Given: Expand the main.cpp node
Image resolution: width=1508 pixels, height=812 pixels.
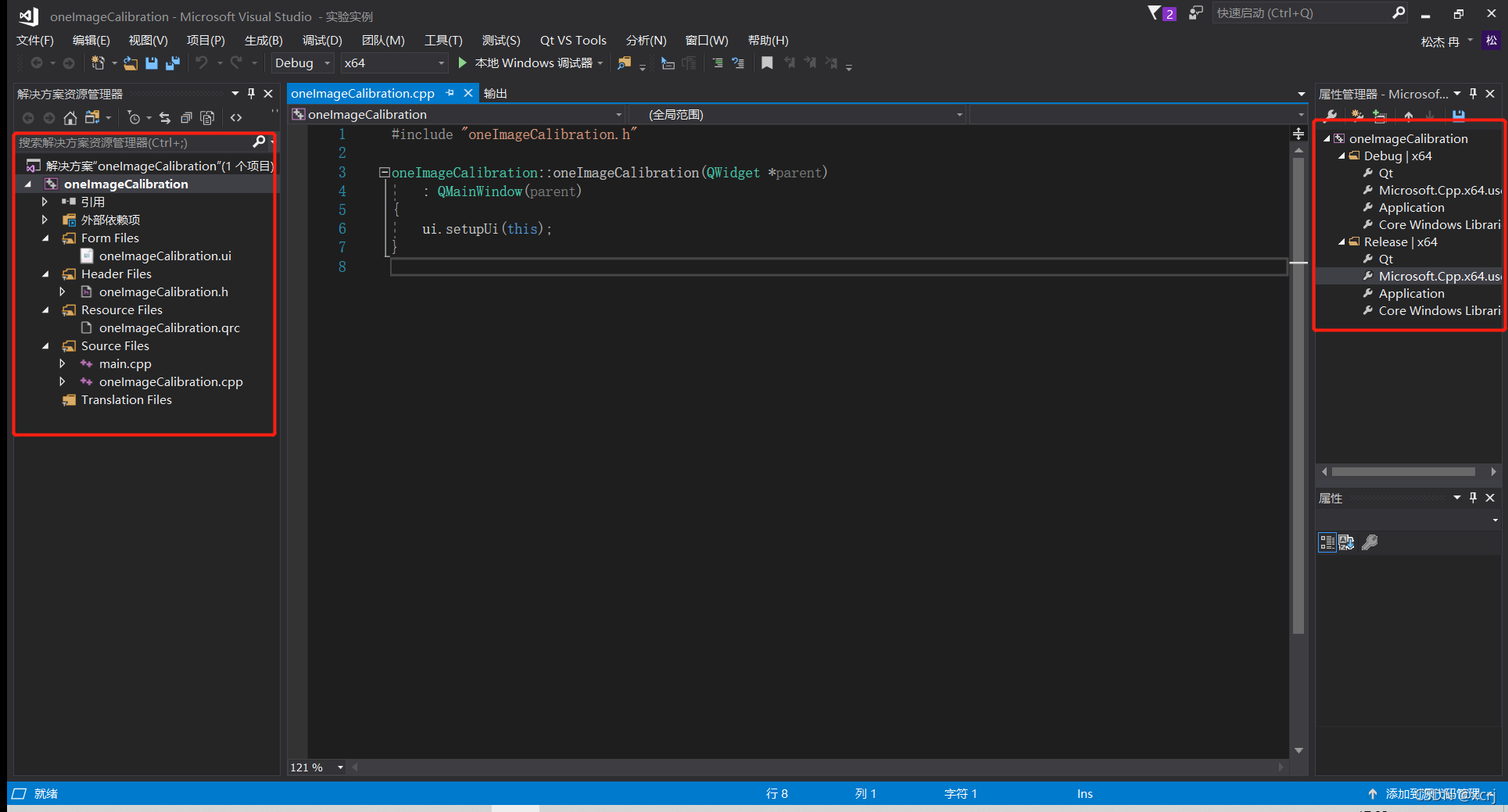Looking at the screenshot, I should (x=63, y=363).
